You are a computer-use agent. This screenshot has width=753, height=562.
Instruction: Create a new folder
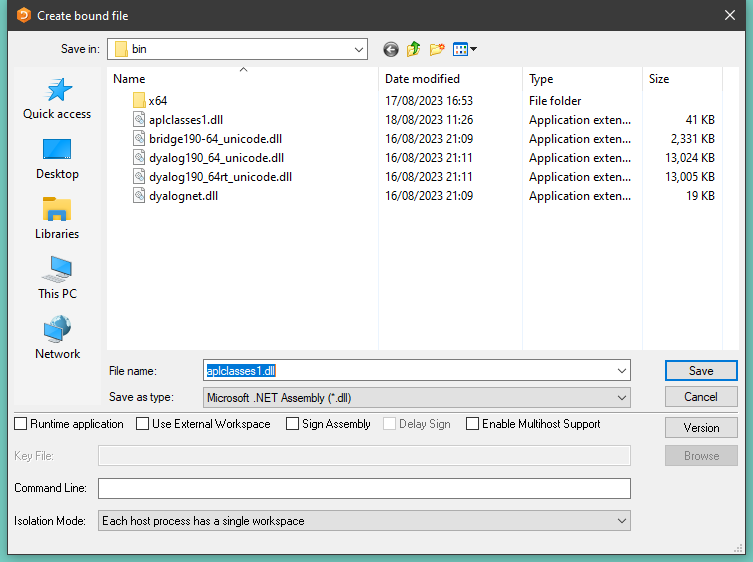pyautogui.click(x=437, y=49)
